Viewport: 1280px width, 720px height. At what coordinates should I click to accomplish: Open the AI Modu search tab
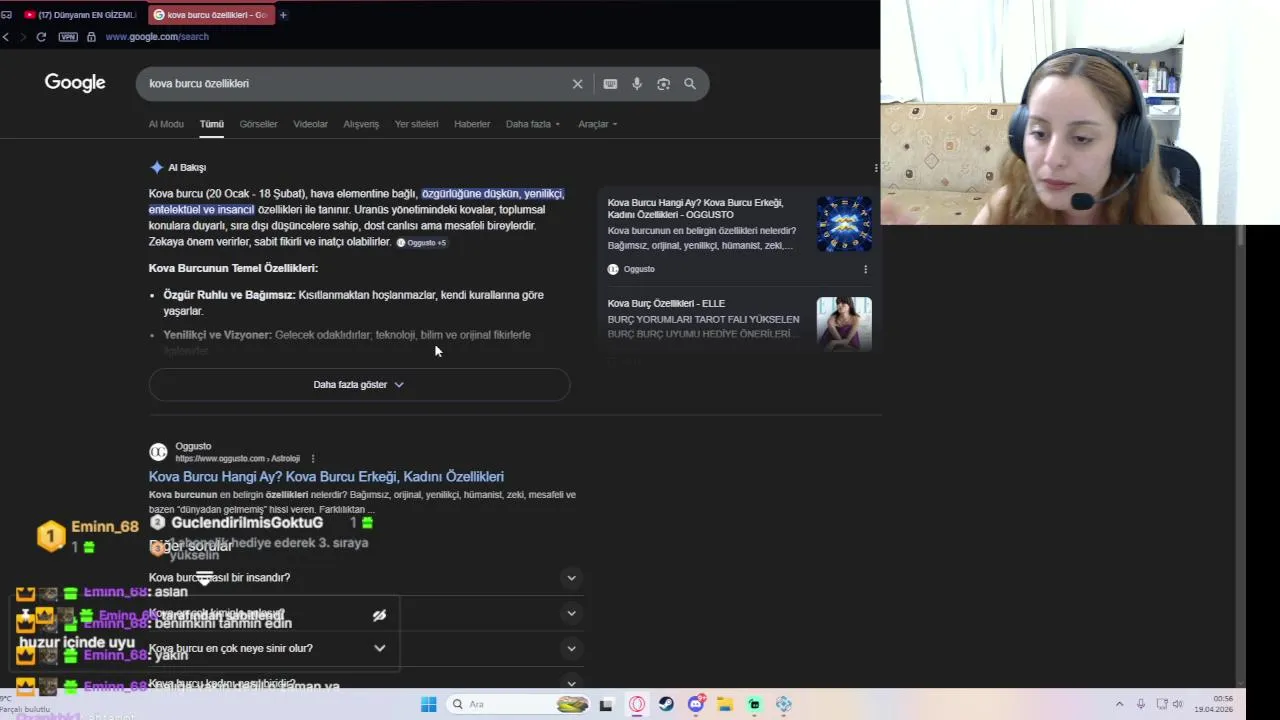(166, 124)
